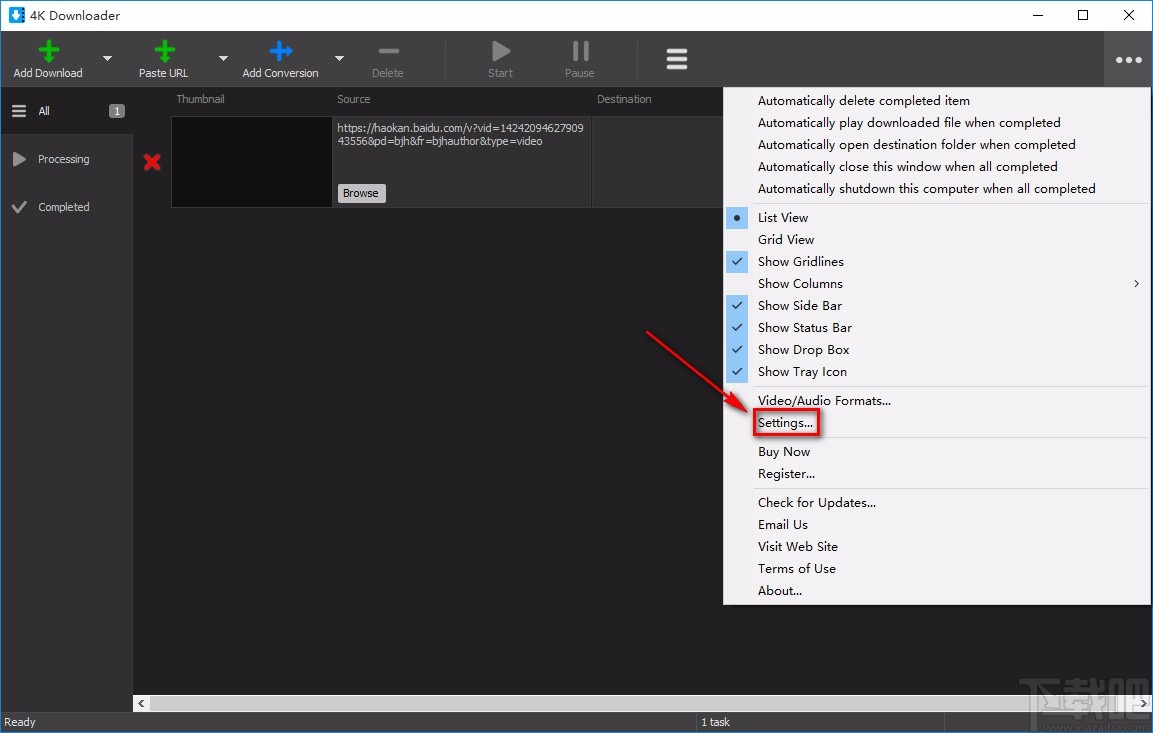1153x733 pixels.
Task: Open Settings... from the menu
Action: point(785,423)
